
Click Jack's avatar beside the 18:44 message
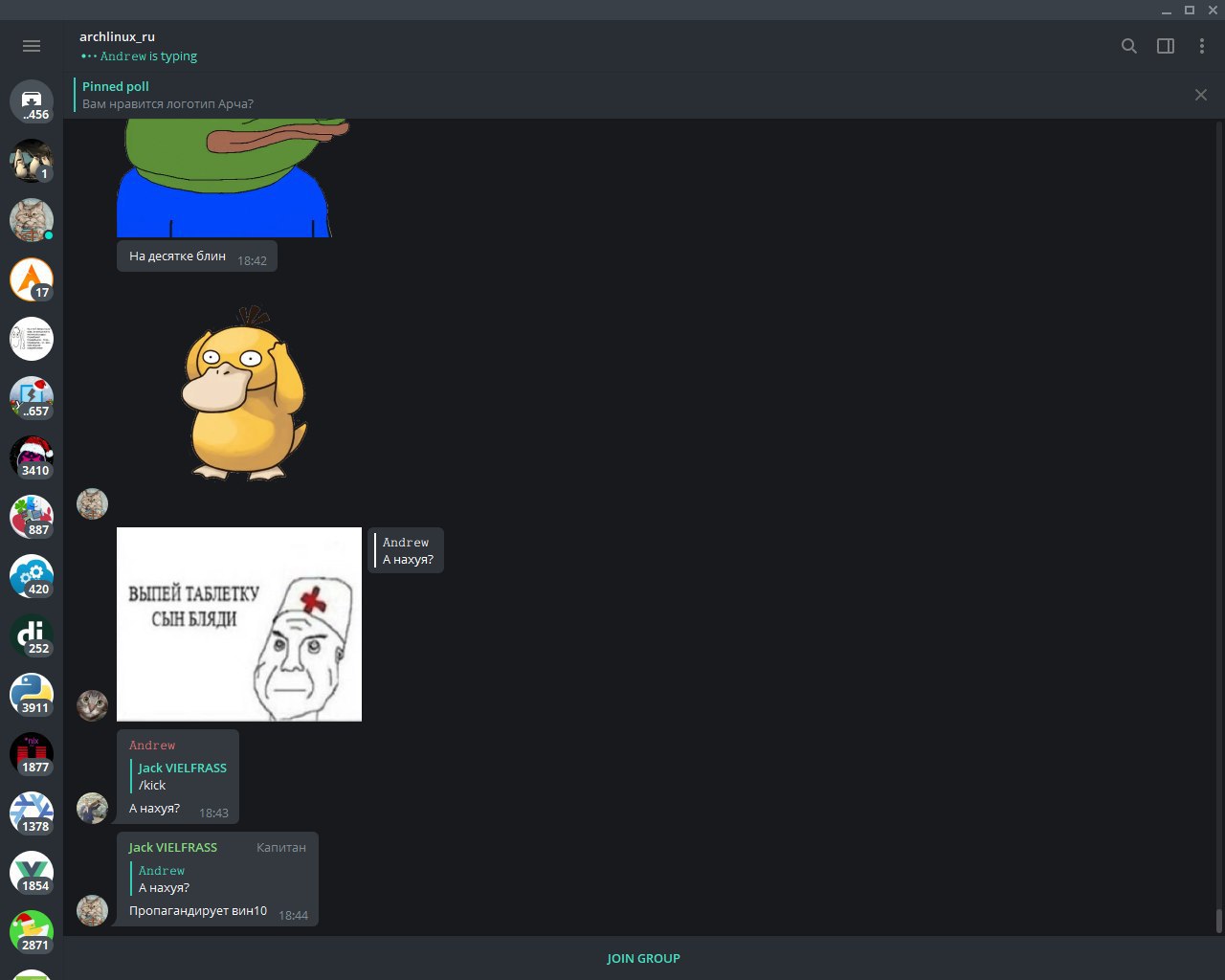tap(92, 910)
